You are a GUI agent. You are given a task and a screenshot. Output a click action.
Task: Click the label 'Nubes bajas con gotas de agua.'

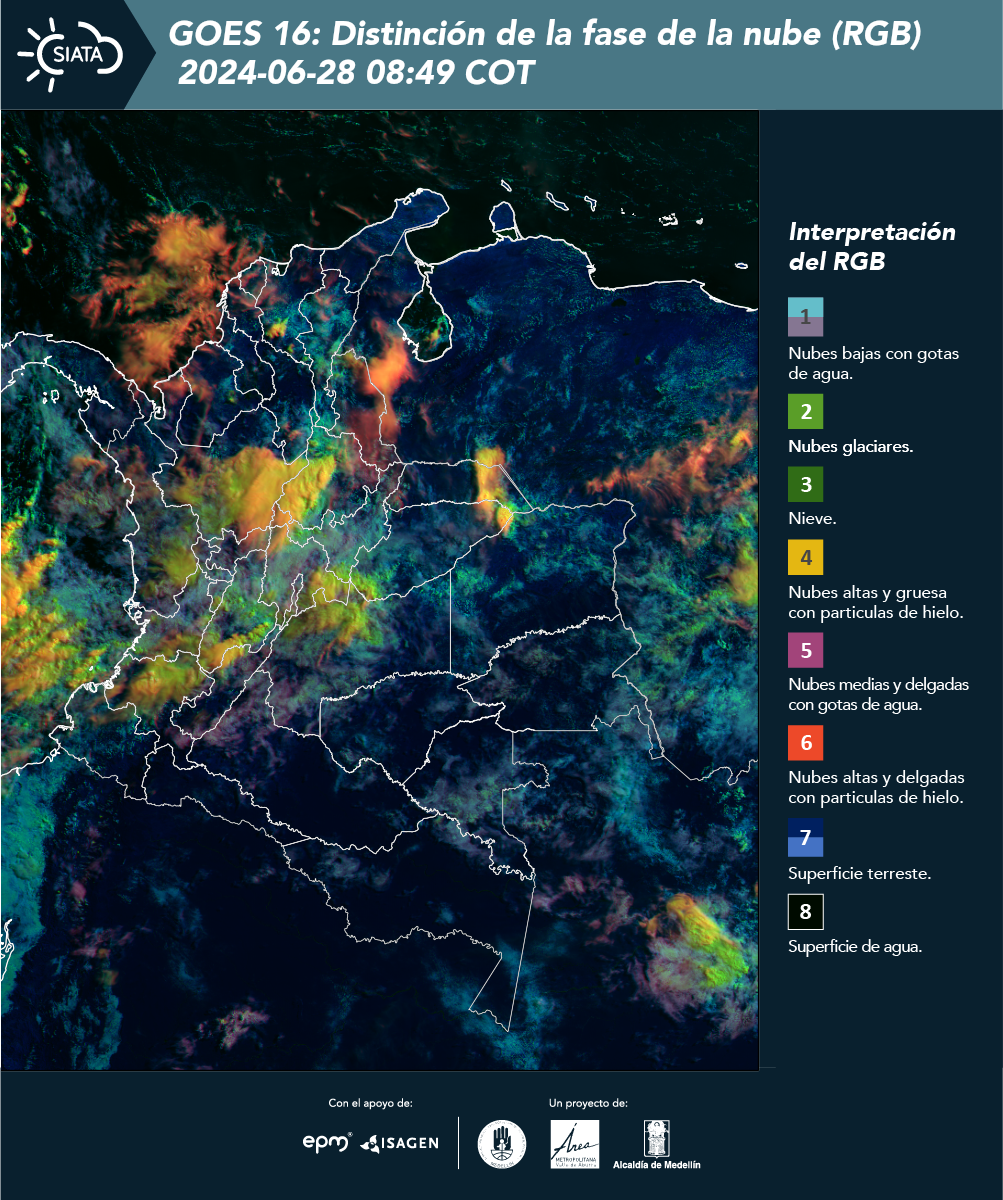click(874, 364)
